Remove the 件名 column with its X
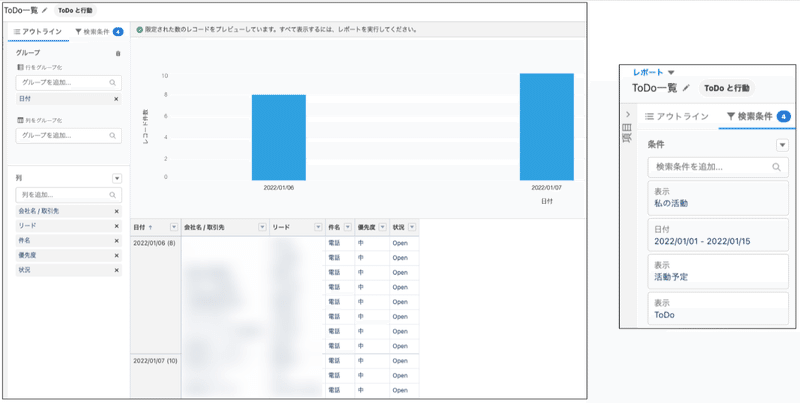The height and width of the screenshot is (403, 800). click(116, 240)
